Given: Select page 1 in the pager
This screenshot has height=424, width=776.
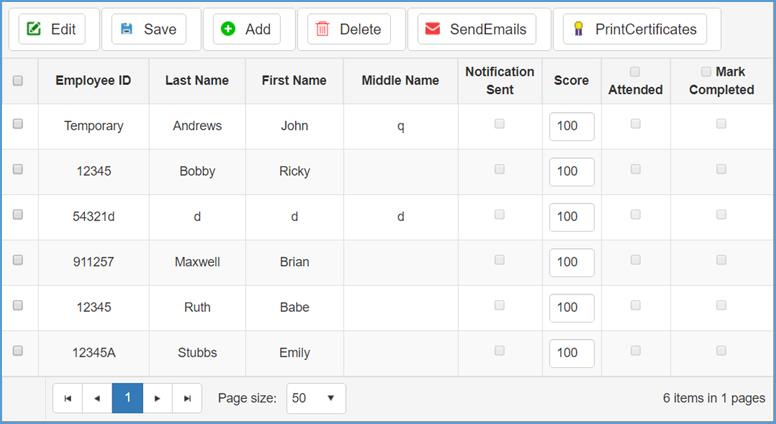Looking at the screenshot, I should click(127, 398).
